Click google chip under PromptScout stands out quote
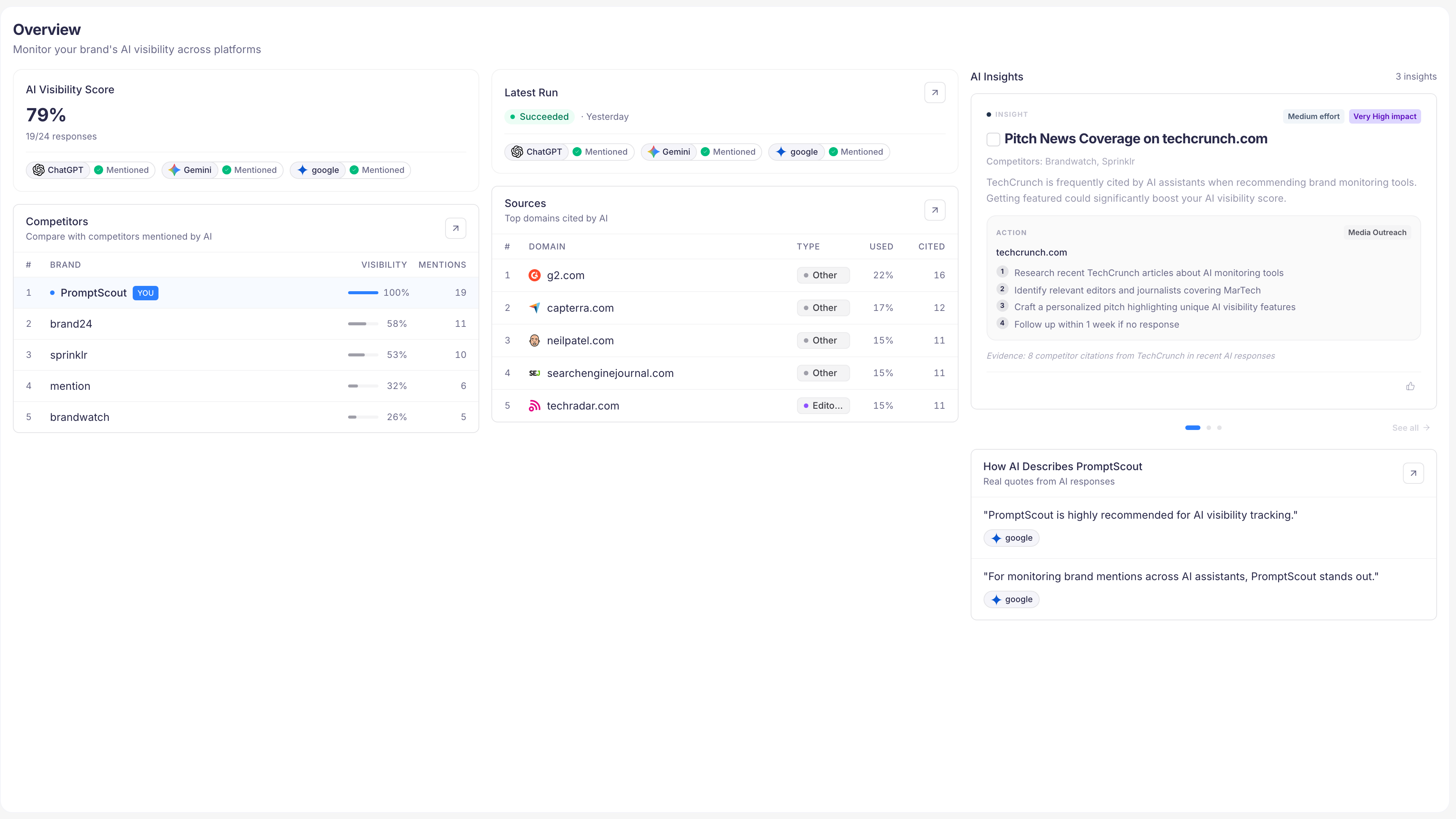Screen dimensions: 1456x819 tap(1012, 600)
